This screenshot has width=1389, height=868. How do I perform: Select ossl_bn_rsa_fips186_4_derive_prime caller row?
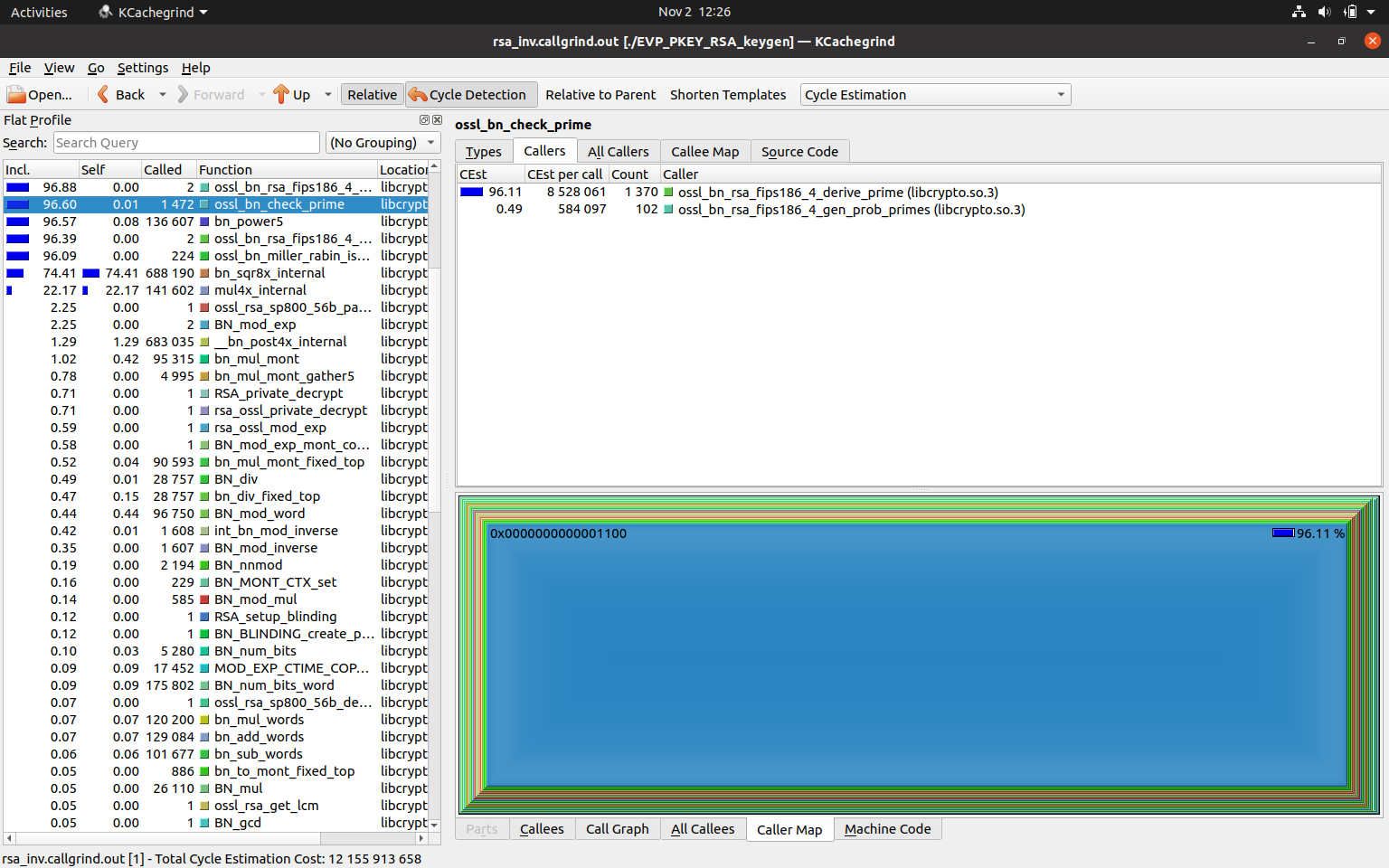(x=919, y=193)
